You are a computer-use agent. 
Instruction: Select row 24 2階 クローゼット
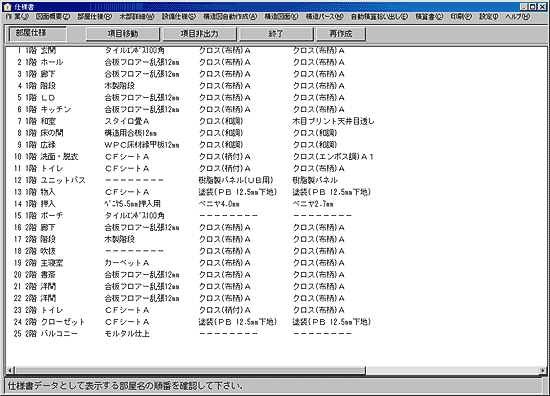(x=192, y=322)
